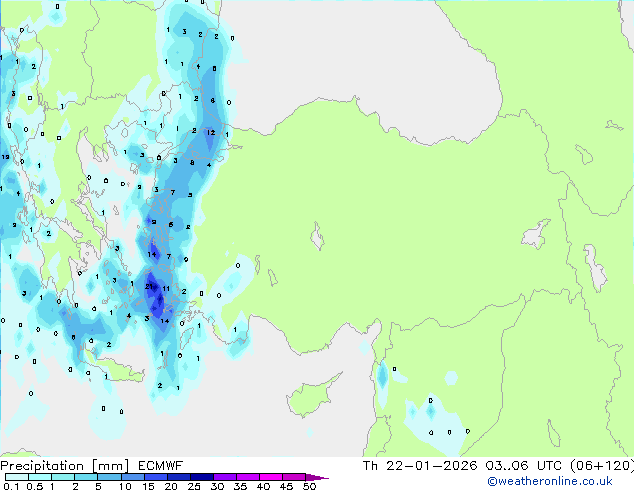Click the "21" precipitation value on the map
This screenshot has width=634, height=490.
coord(149,287)
